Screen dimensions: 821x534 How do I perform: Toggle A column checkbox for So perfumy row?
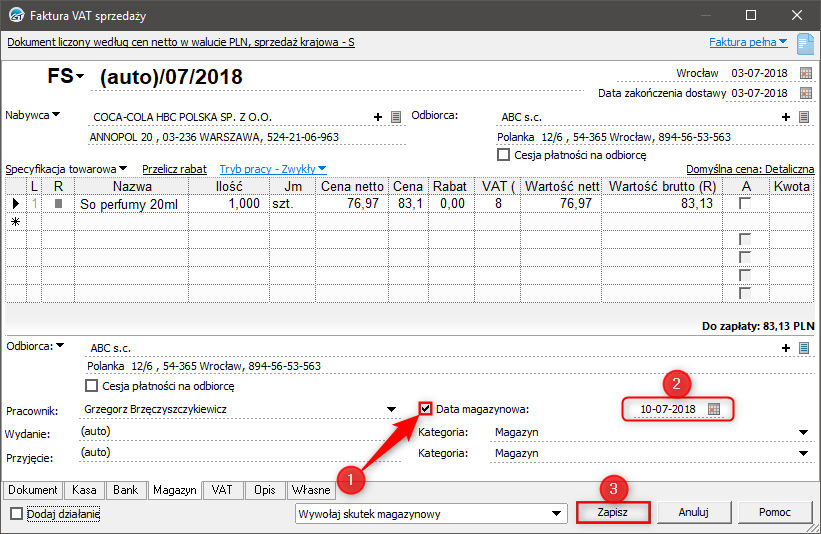745,203
